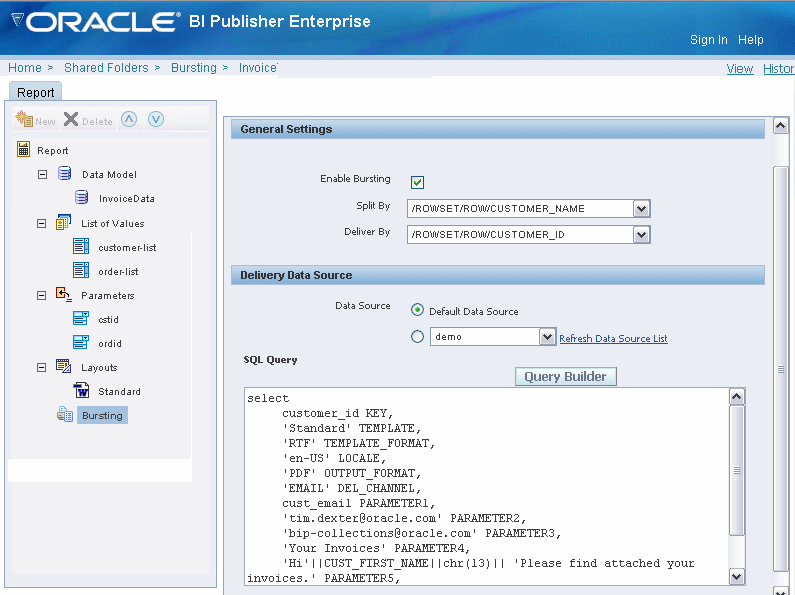The image size is (795, 595).
Task: Select the order-list tree item label
Action: point(118,271)
